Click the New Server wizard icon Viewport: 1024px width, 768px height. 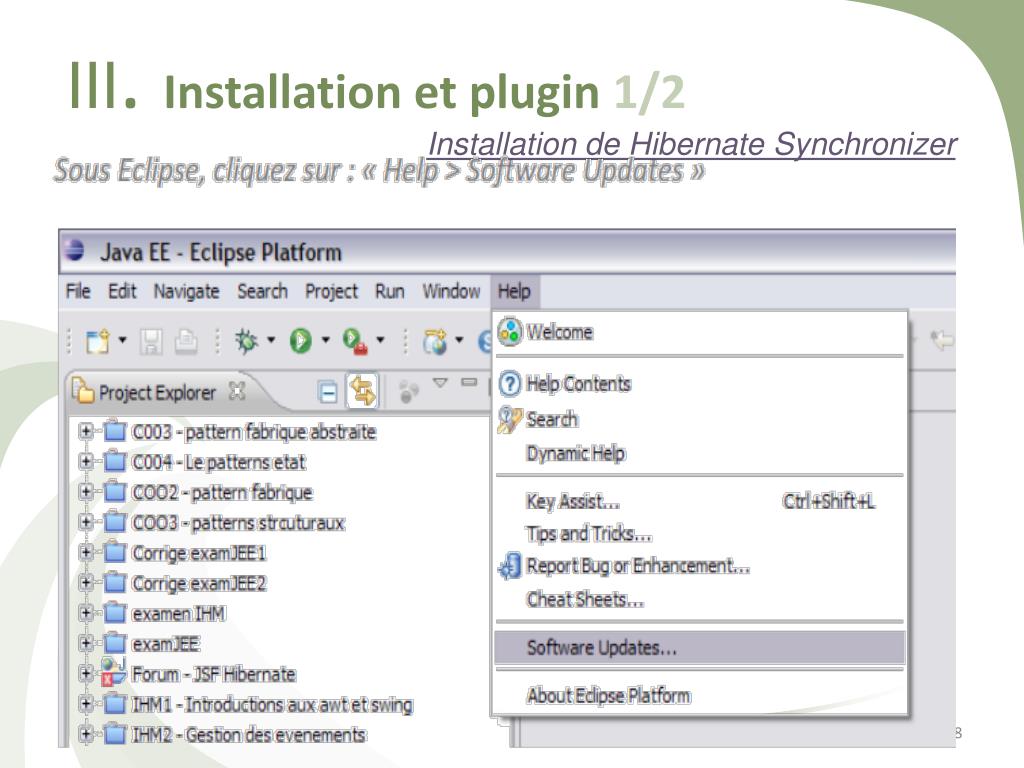click(435, 341)
